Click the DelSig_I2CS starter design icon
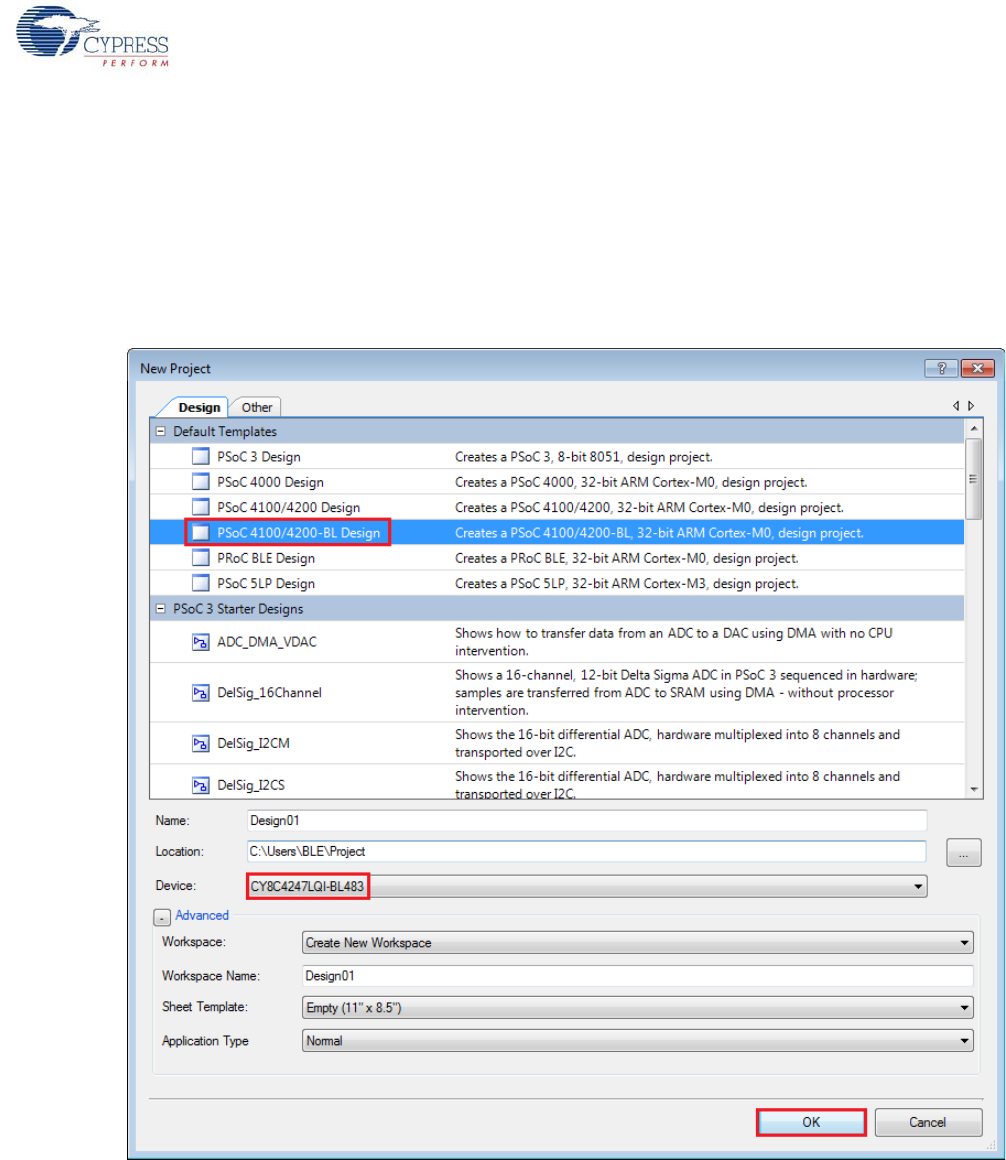The image size is (1006, 1160). point(200,785)
